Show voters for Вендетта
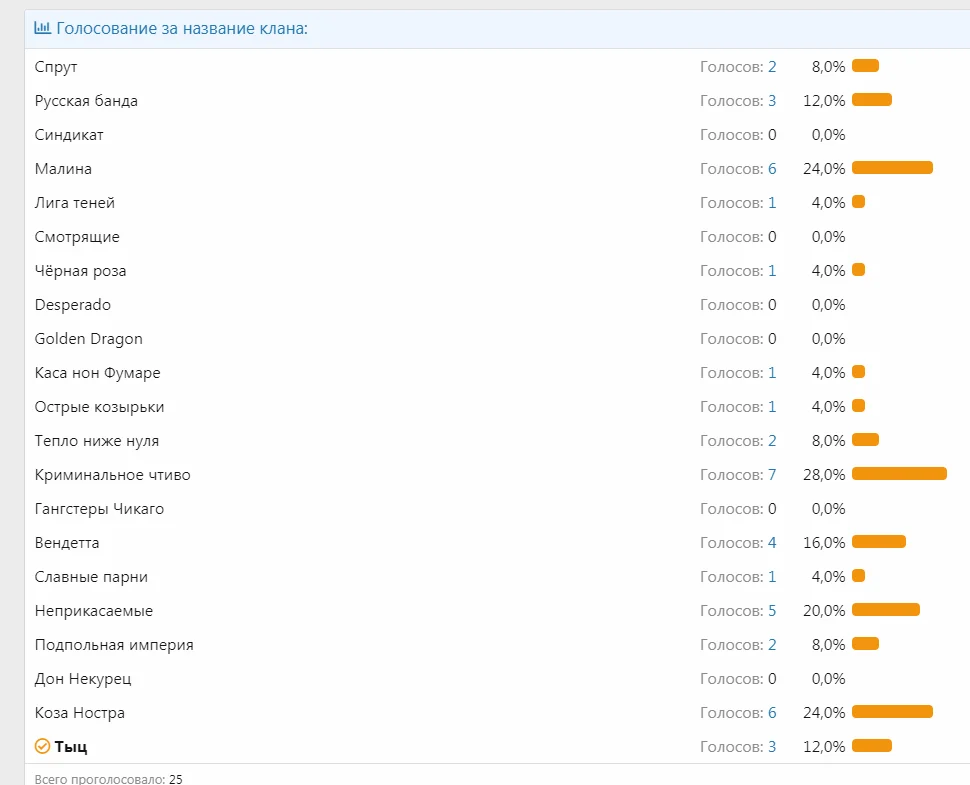The width and height of the screenshot is (970, 785). coord(772,543)
